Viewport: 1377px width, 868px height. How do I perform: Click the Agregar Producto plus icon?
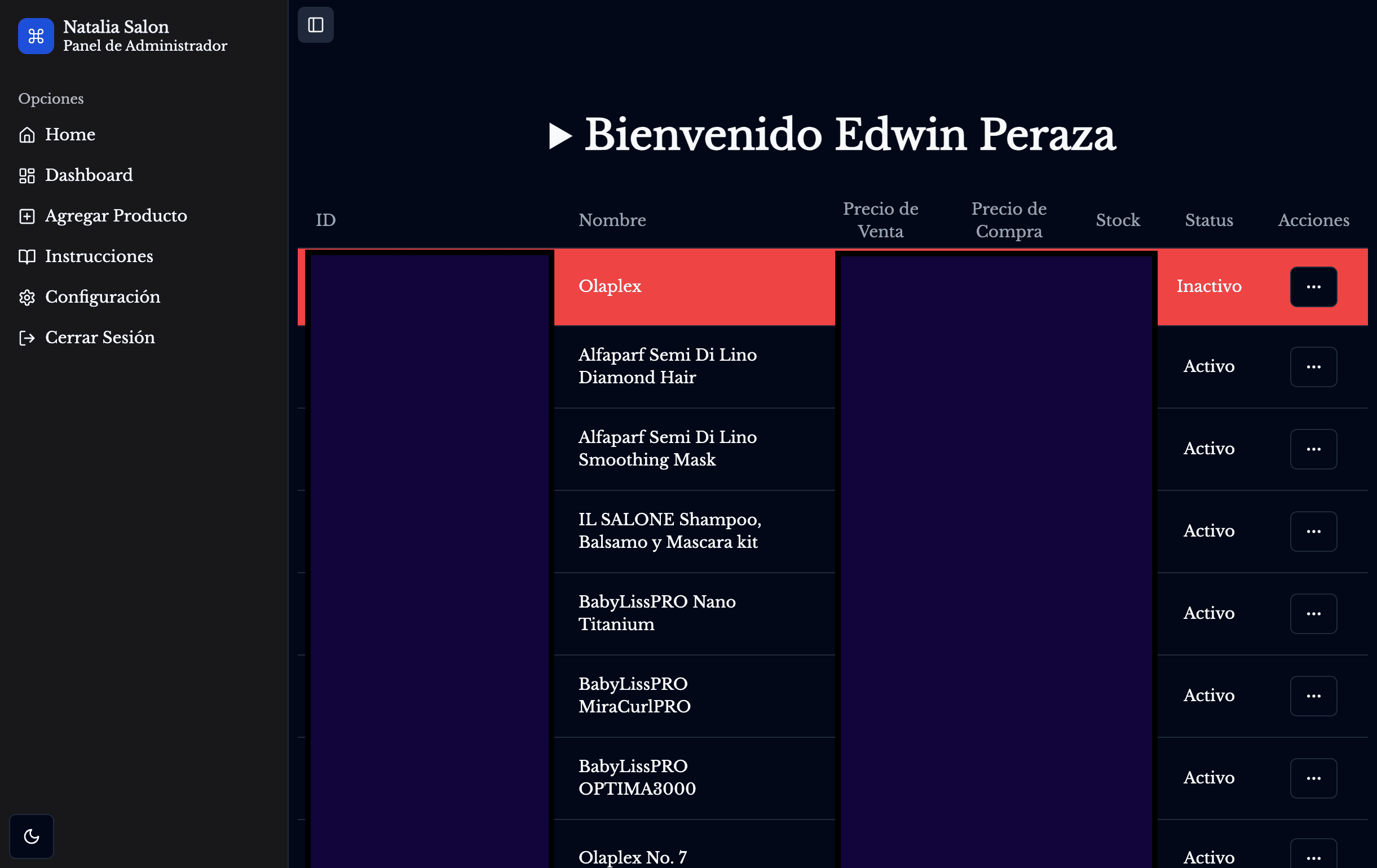click(x=27, y=216)
